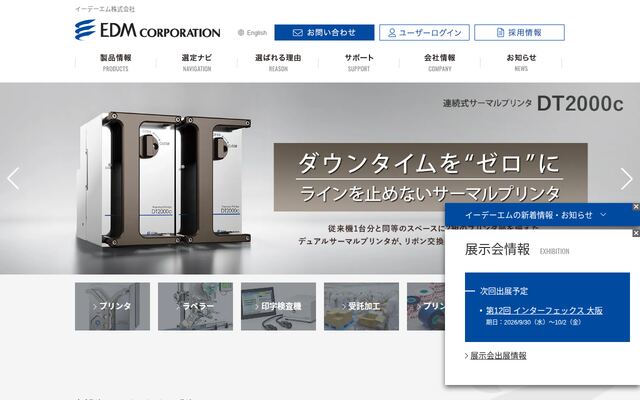Click the DT2000c printer product image

pos(164,180)
